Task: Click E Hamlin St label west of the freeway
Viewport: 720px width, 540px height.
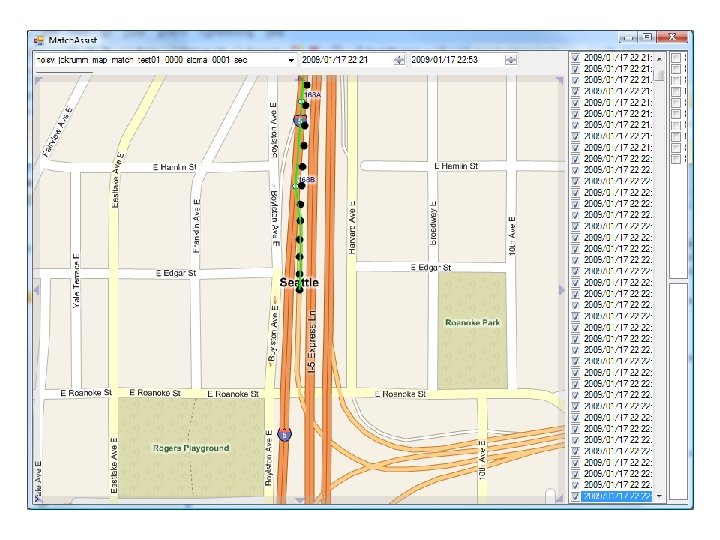Action: pyautogui.click(x=174, y=167)
